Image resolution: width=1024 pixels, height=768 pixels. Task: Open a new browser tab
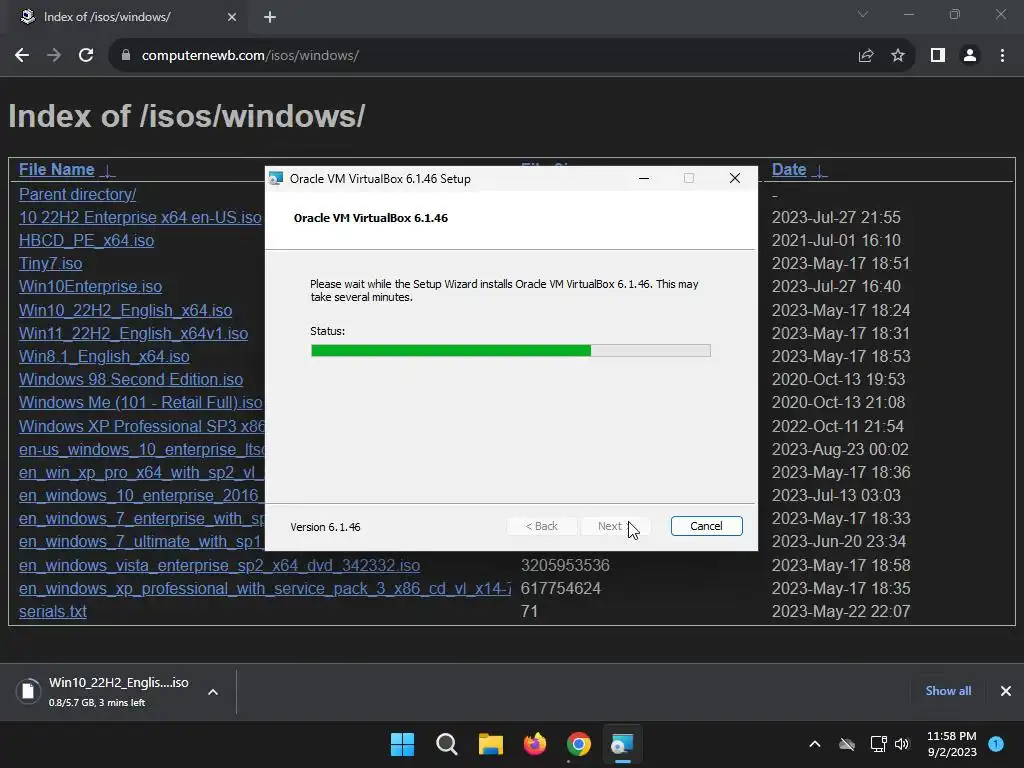pyautogui.click(x=270, y=17)
